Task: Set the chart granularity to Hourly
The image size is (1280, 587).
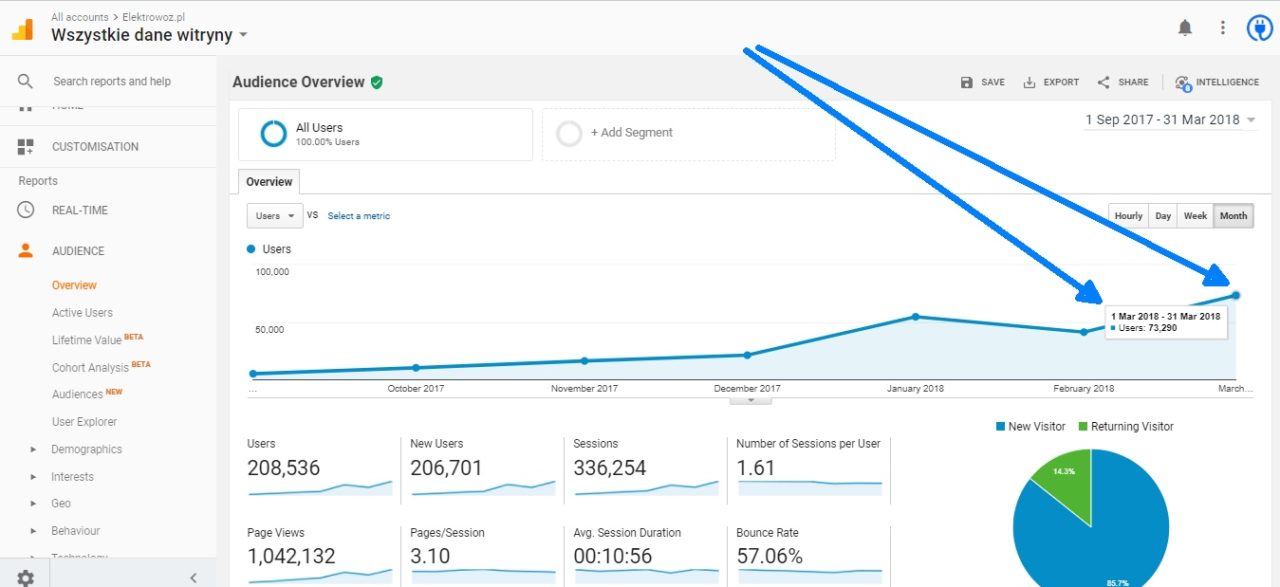Action: coord(1129,216)
